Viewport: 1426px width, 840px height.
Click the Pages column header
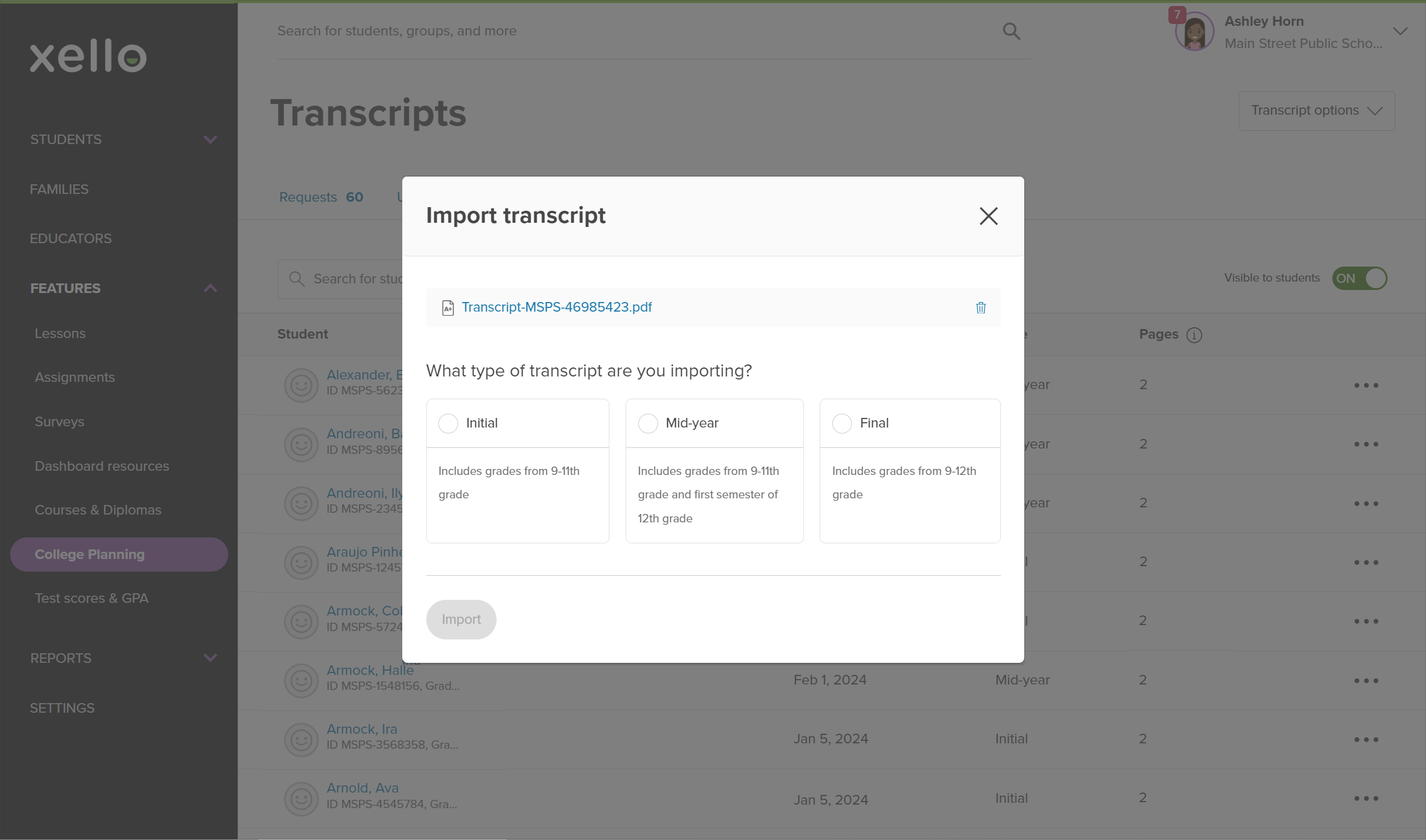1159,334
